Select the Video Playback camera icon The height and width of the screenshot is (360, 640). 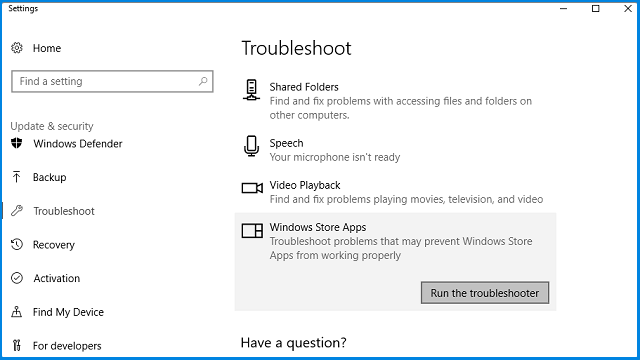click(x=252, y=188)
